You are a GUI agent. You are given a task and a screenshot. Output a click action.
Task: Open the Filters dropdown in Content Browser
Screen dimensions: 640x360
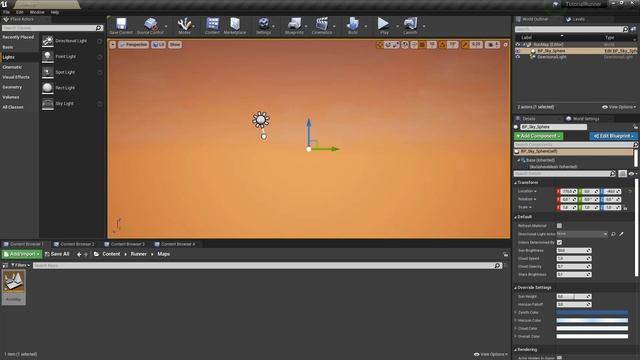tap(20, 265)
